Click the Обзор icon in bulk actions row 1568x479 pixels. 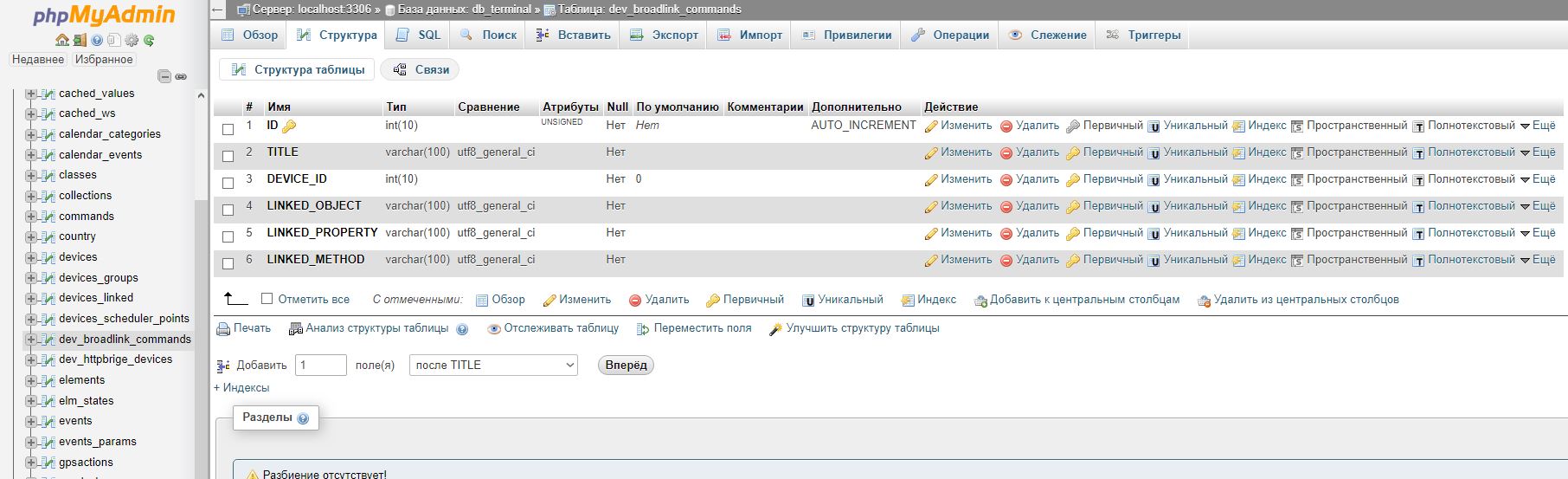tap(482, 300)
